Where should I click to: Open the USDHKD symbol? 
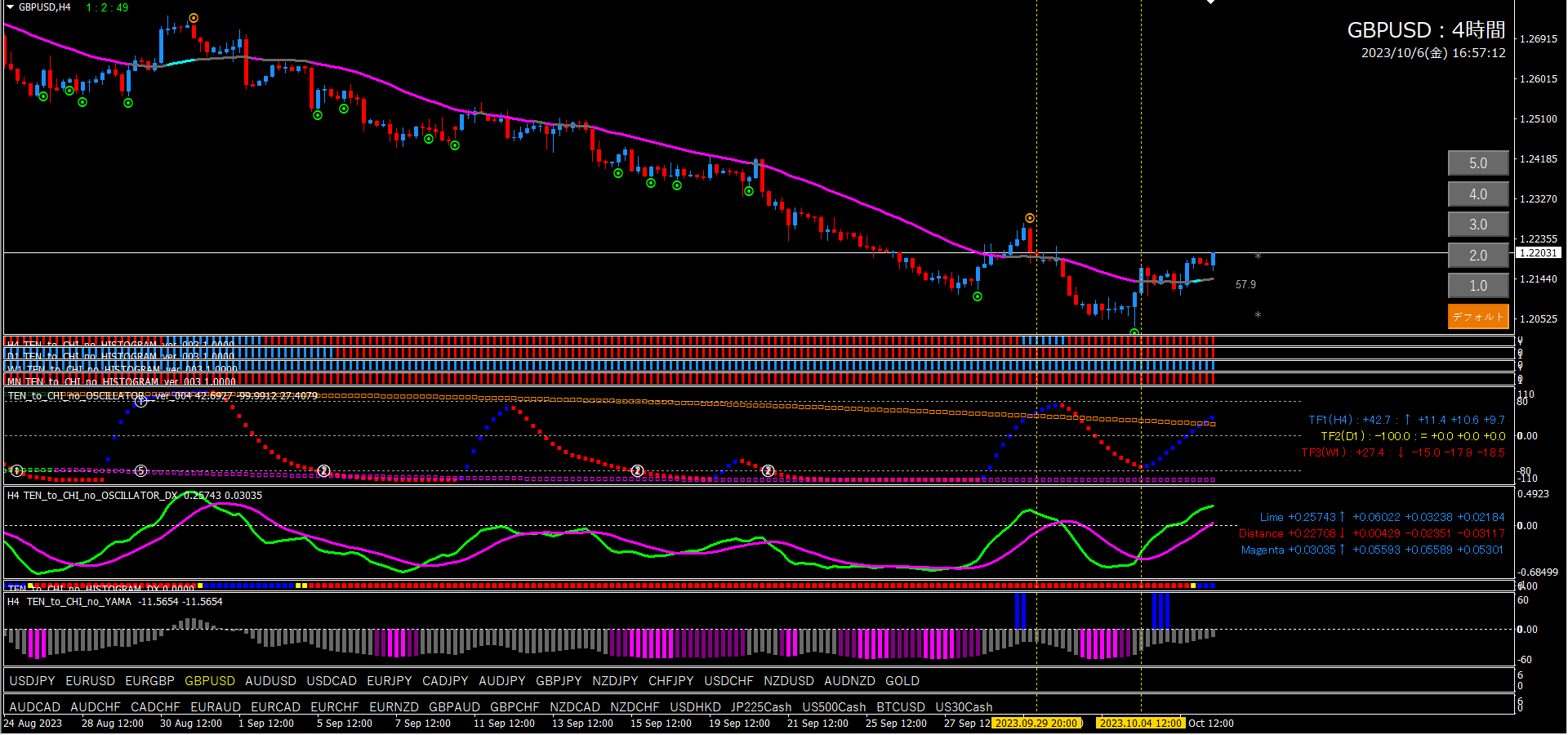pyautogui.click(x=695, y=707)
